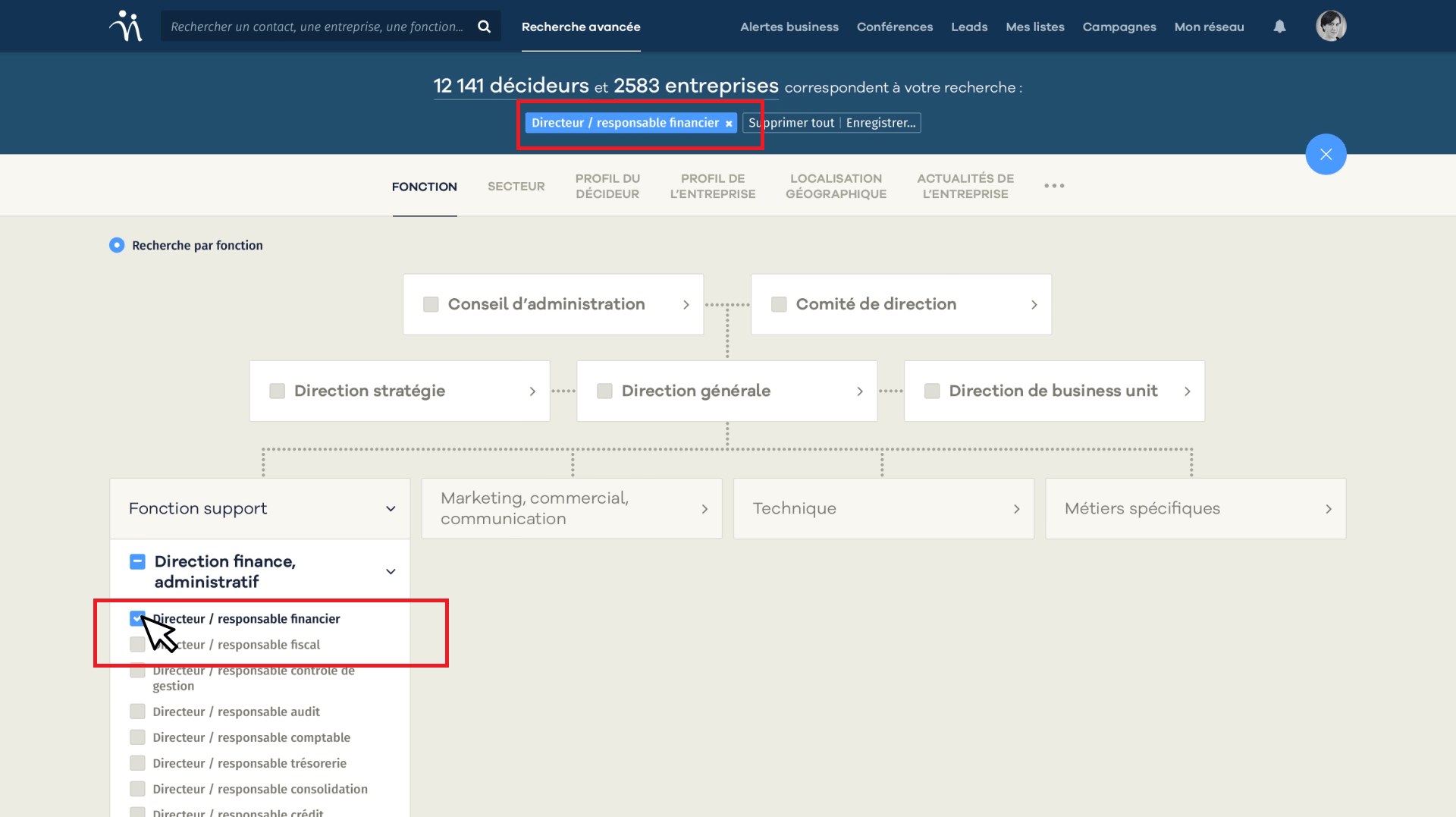The width and height of the screenshot is (1456, 817).
Task: Open the '2583 entreprises' results link
Action: click(696, 86)
